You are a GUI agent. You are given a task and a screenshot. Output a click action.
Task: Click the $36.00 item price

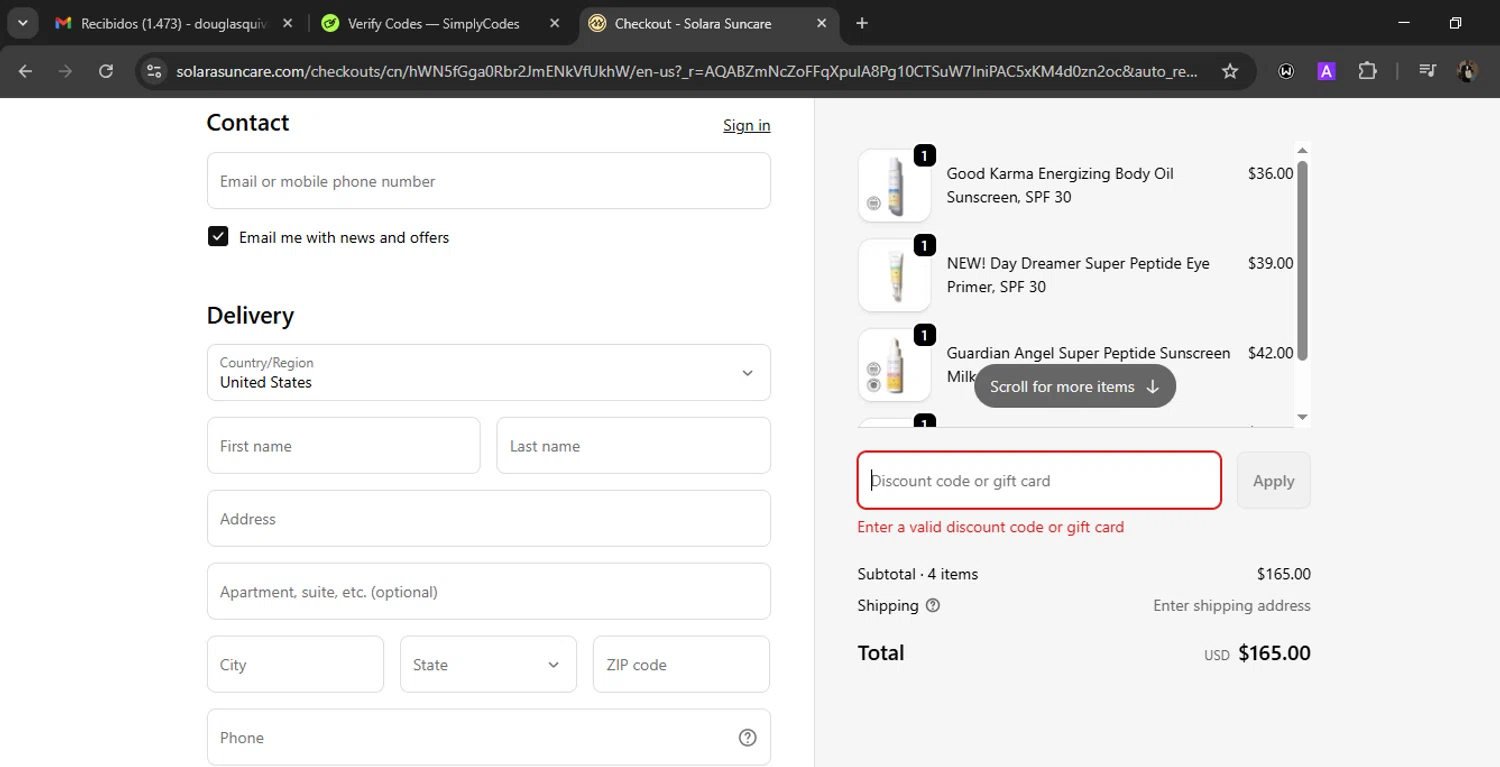(x=1270, y=174)
